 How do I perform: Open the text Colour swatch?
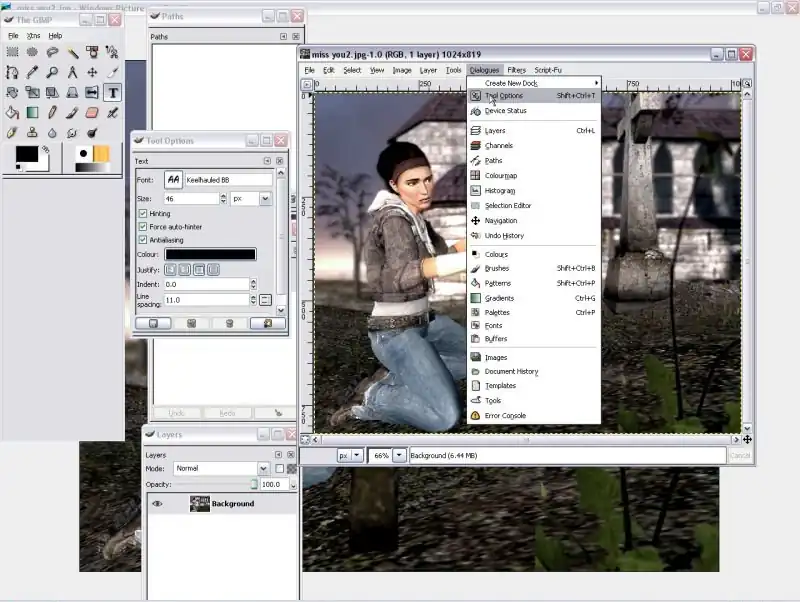(210, 255)
